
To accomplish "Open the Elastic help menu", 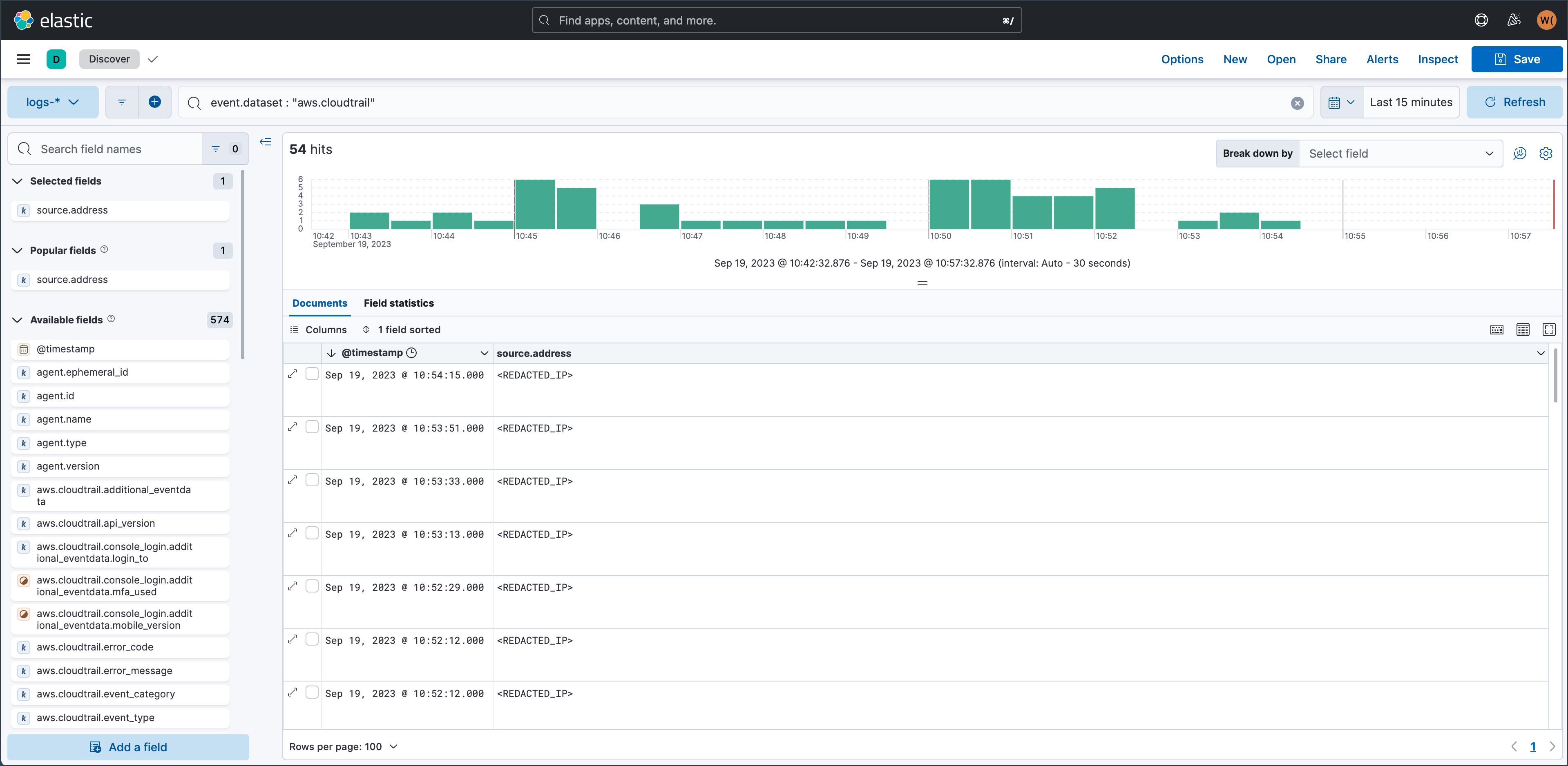I will tap(1481, 20).
